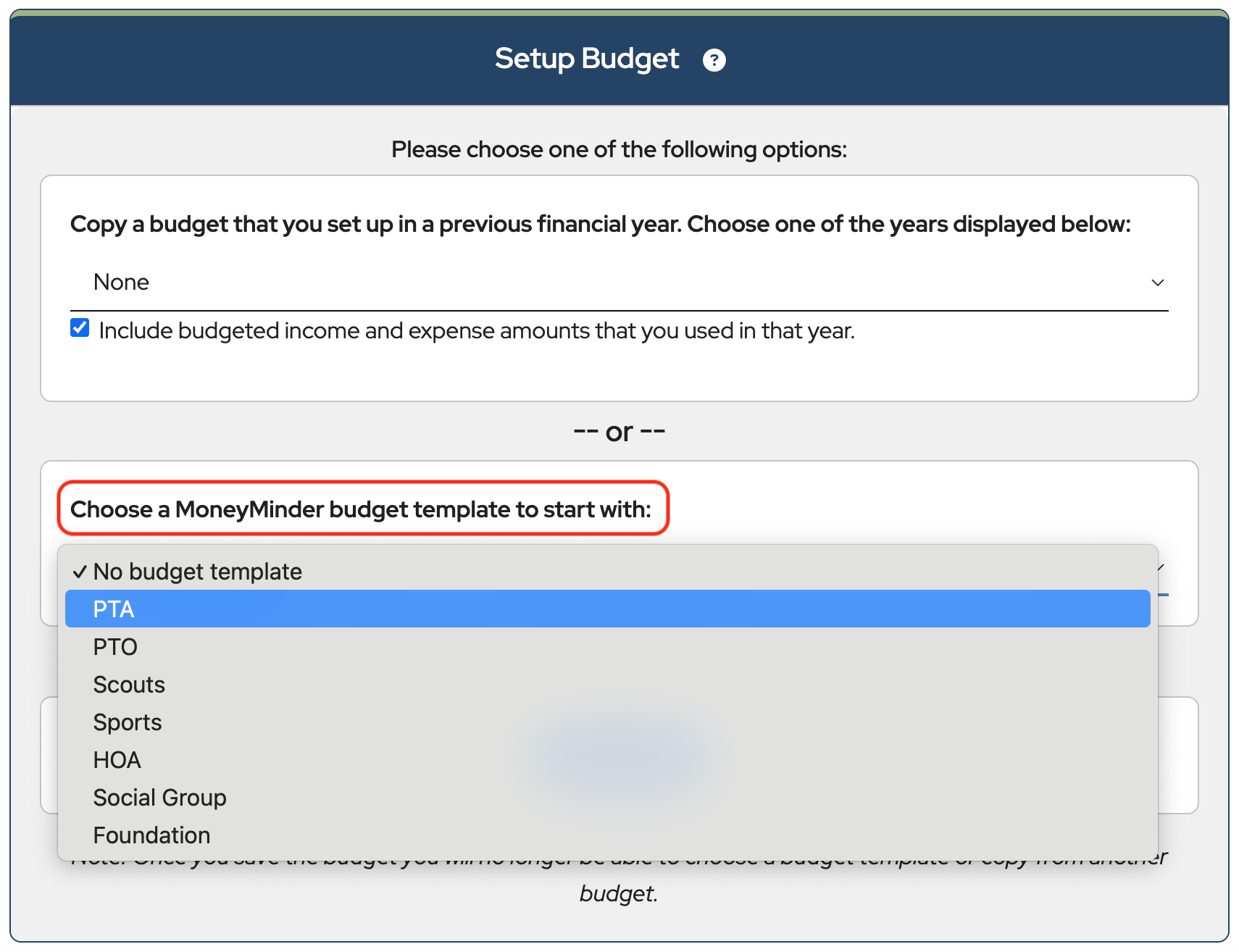Click the chevron arrow on the None dropdown
The height and width of the screenshot is (952, 1239).
point(1157,283)
